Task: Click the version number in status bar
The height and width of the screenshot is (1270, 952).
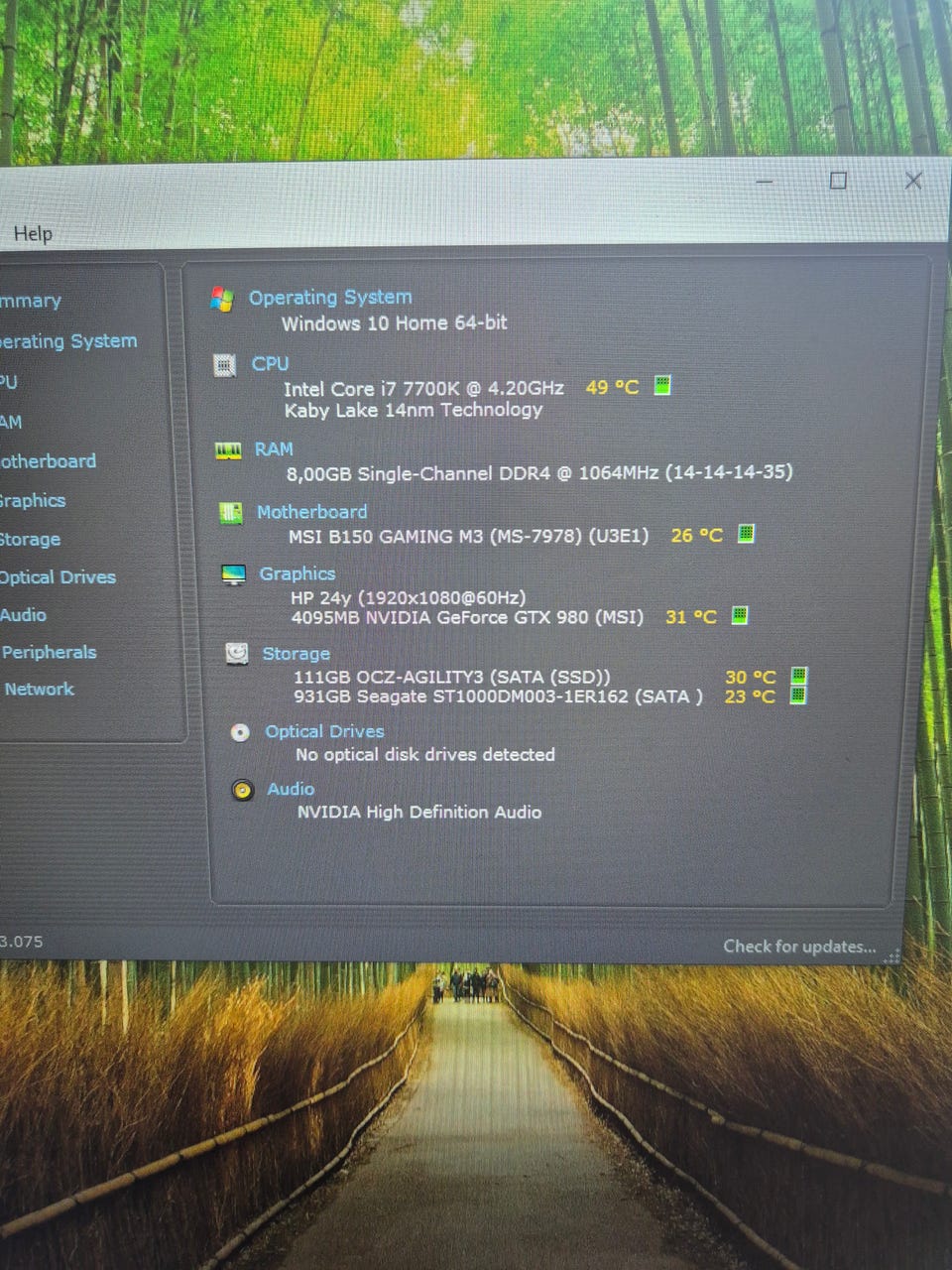Action: [22, 942]
